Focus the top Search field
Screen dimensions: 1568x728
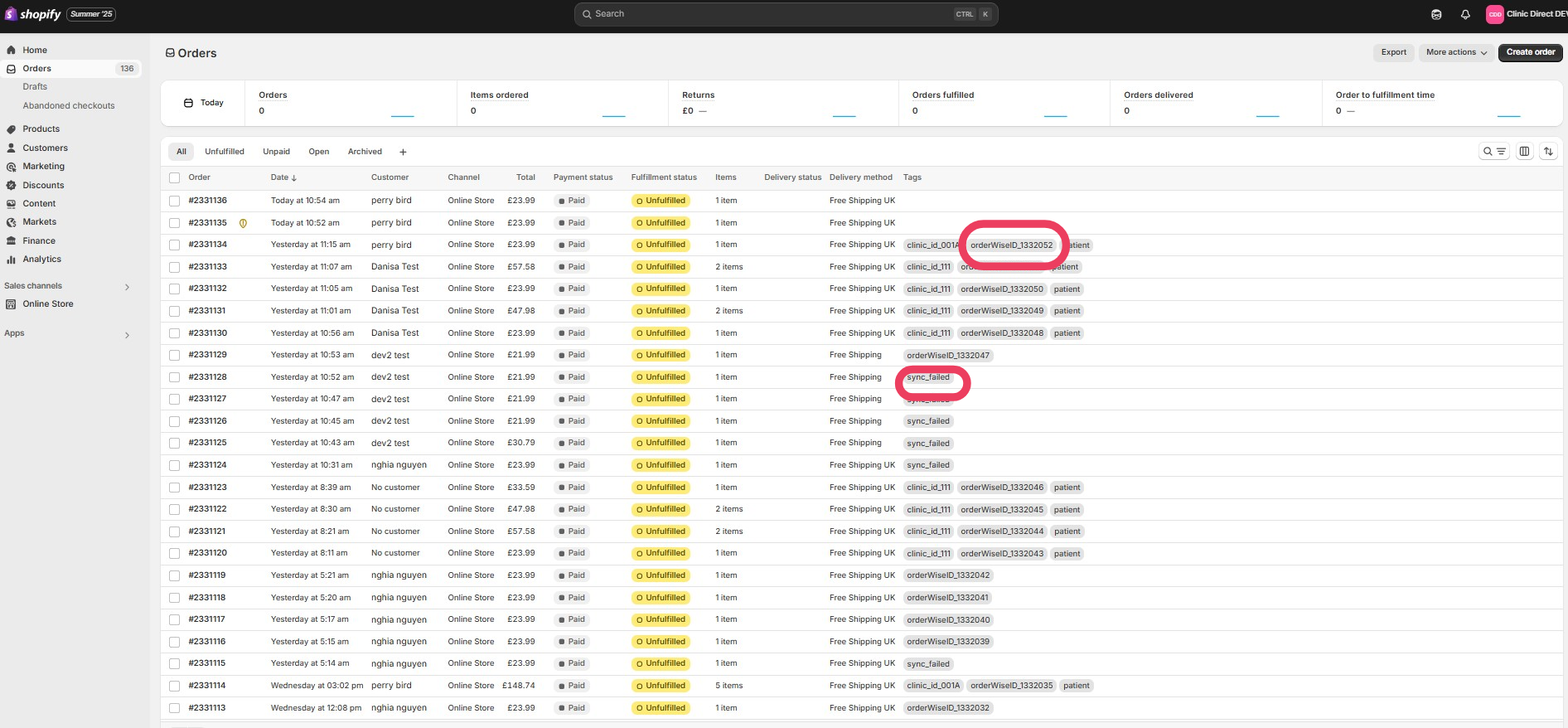(786, 14)
